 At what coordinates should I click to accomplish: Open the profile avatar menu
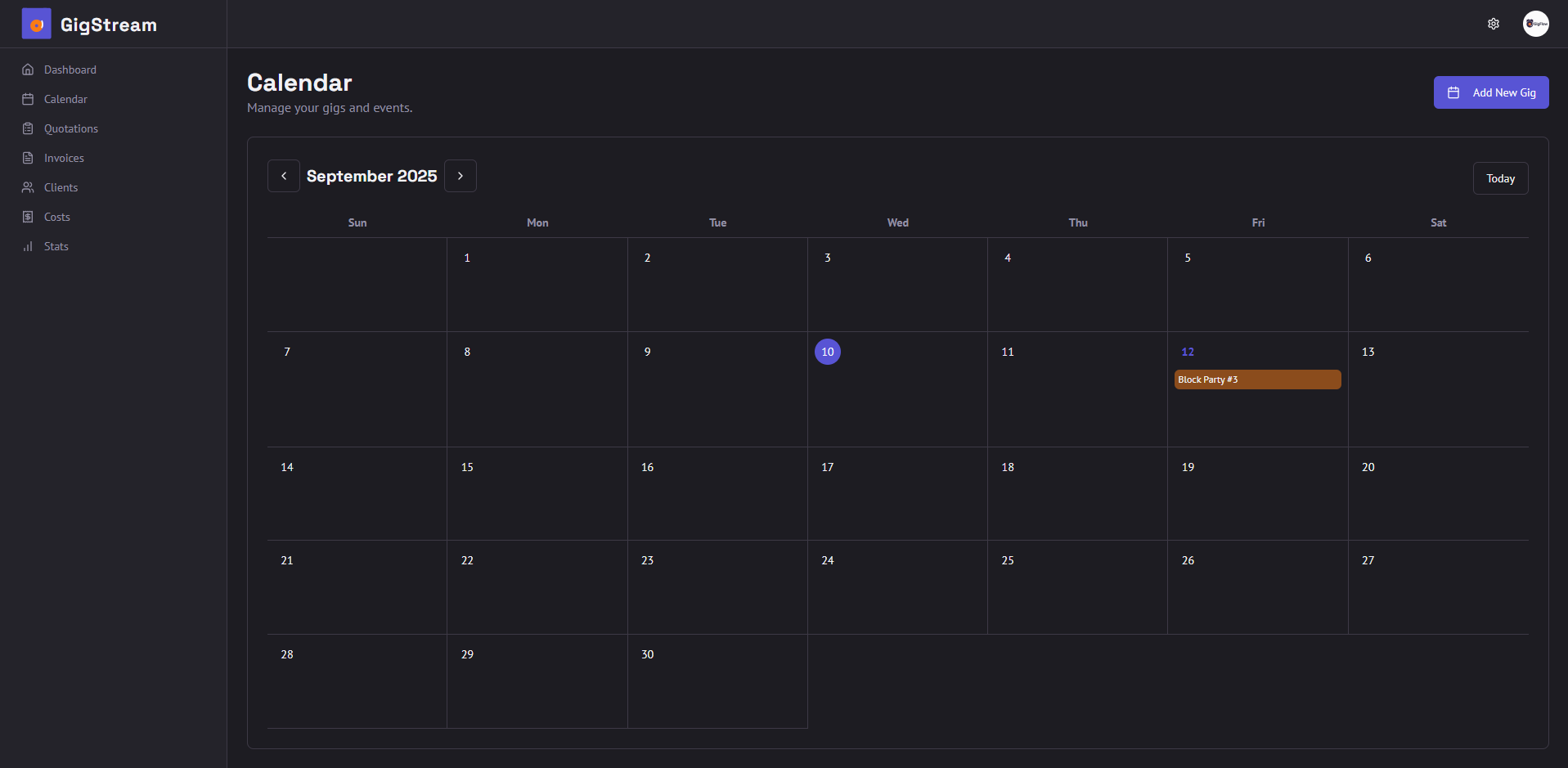pyautogui.click(x=1535, y=24)
